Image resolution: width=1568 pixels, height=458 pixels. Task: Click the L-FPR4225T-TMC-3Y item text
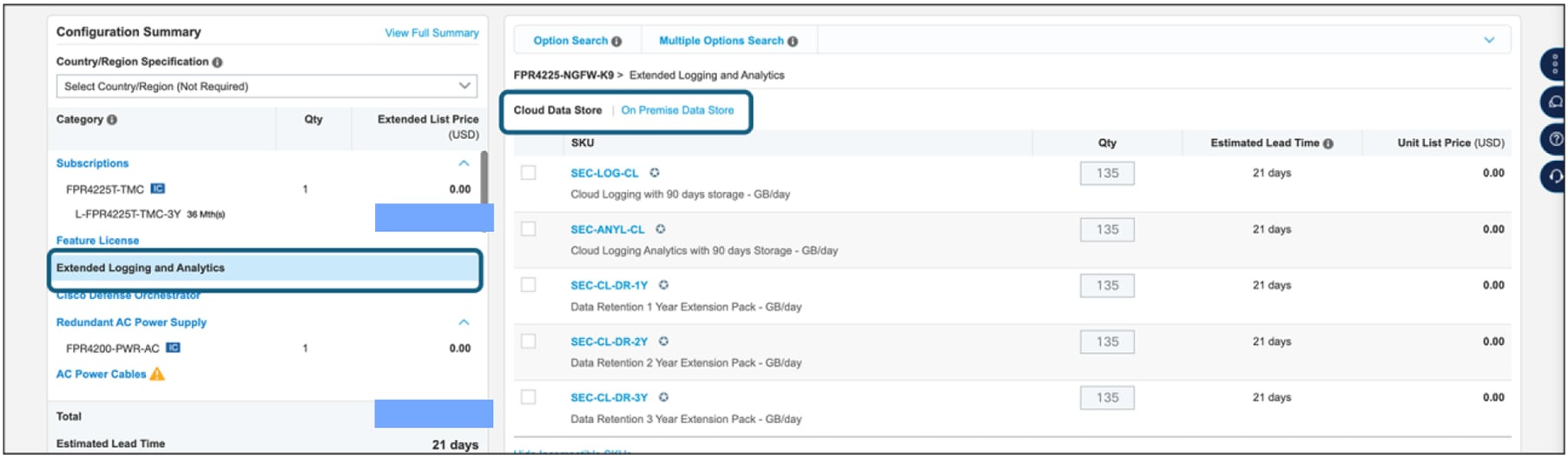(128, 214)
